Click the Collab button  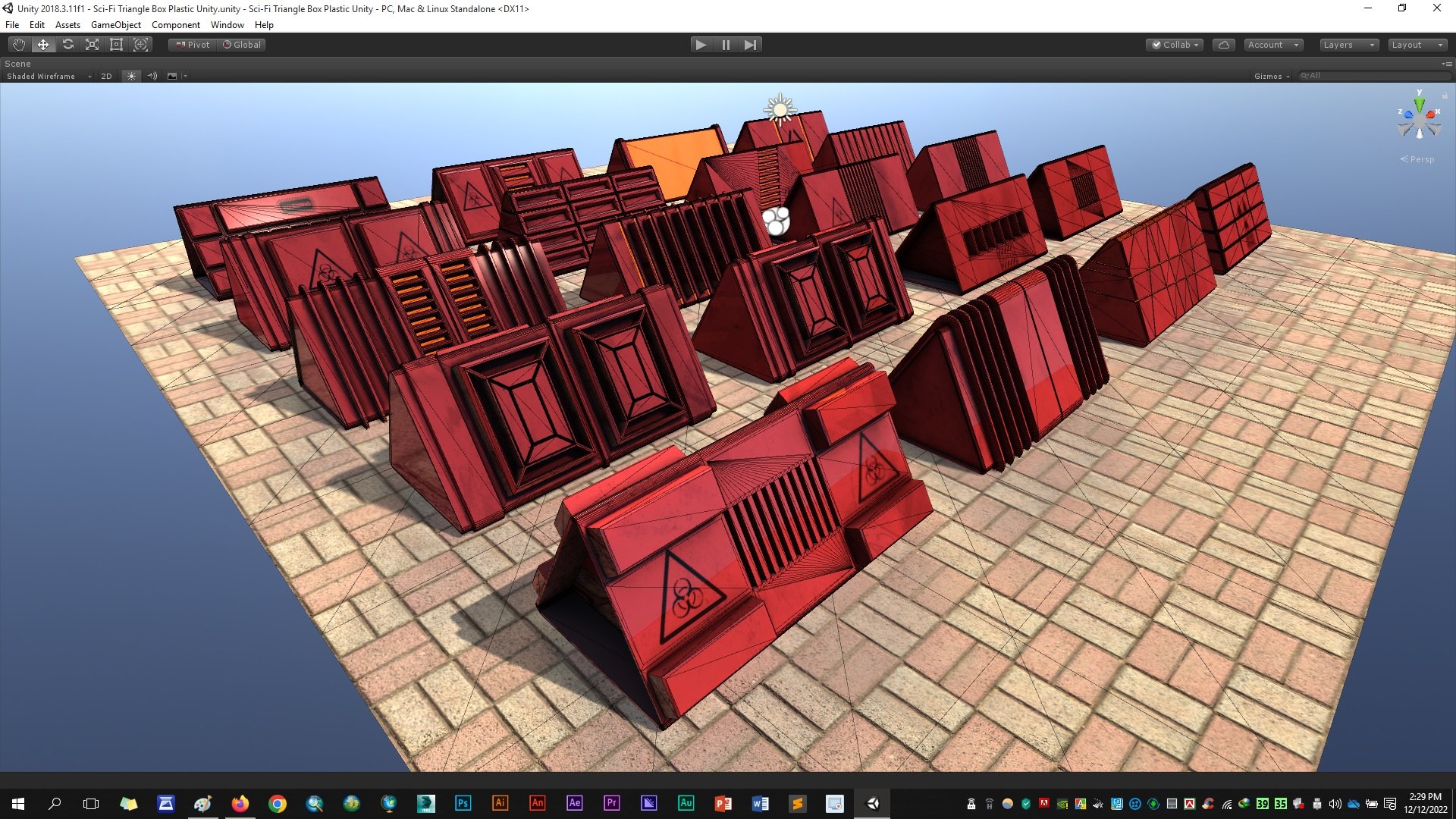(x=1175, y=45)
